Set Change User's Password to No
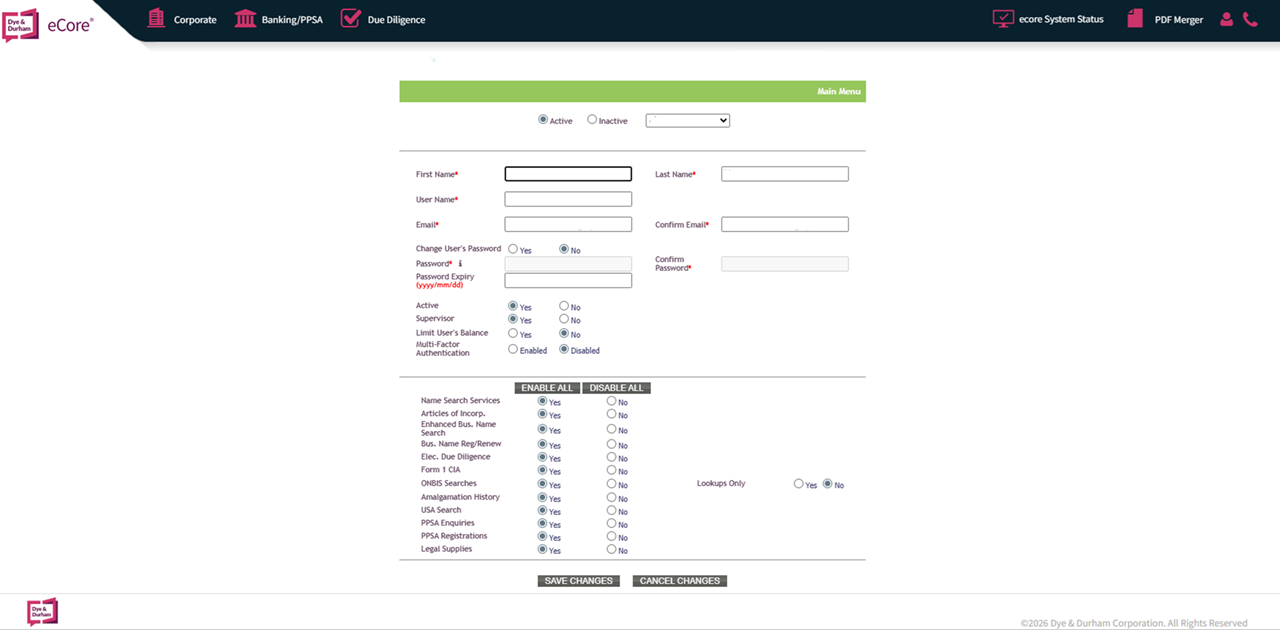This screenshot has height=630, width=1280. tap(564, 249)
